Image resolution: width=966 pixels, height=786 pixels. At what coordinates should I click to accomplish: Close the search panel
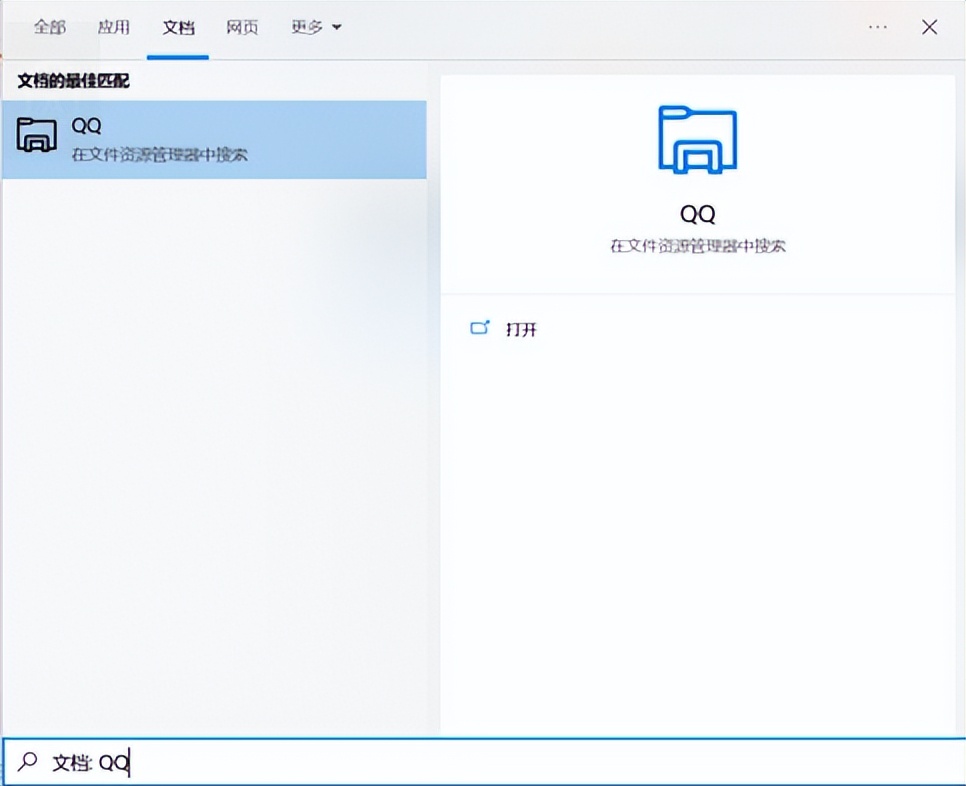click(929, 27)
